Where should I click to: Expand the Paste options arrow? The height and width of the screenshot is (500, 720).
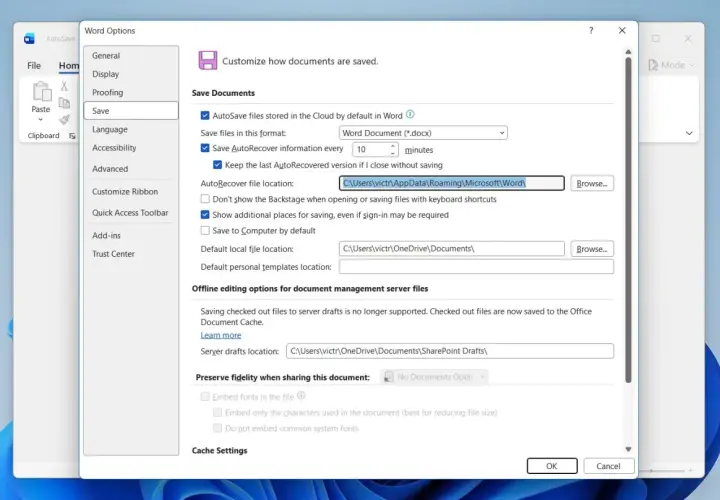(40, 120)
